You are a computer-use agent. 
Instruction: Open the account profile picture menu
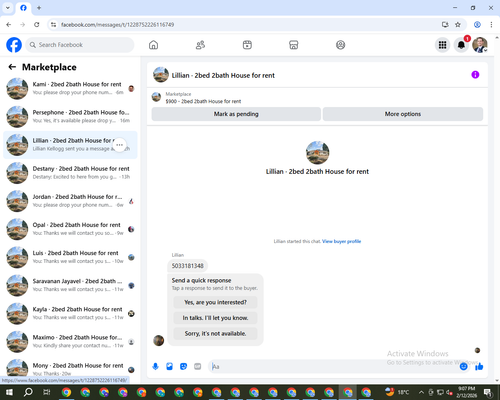point(480,45)
